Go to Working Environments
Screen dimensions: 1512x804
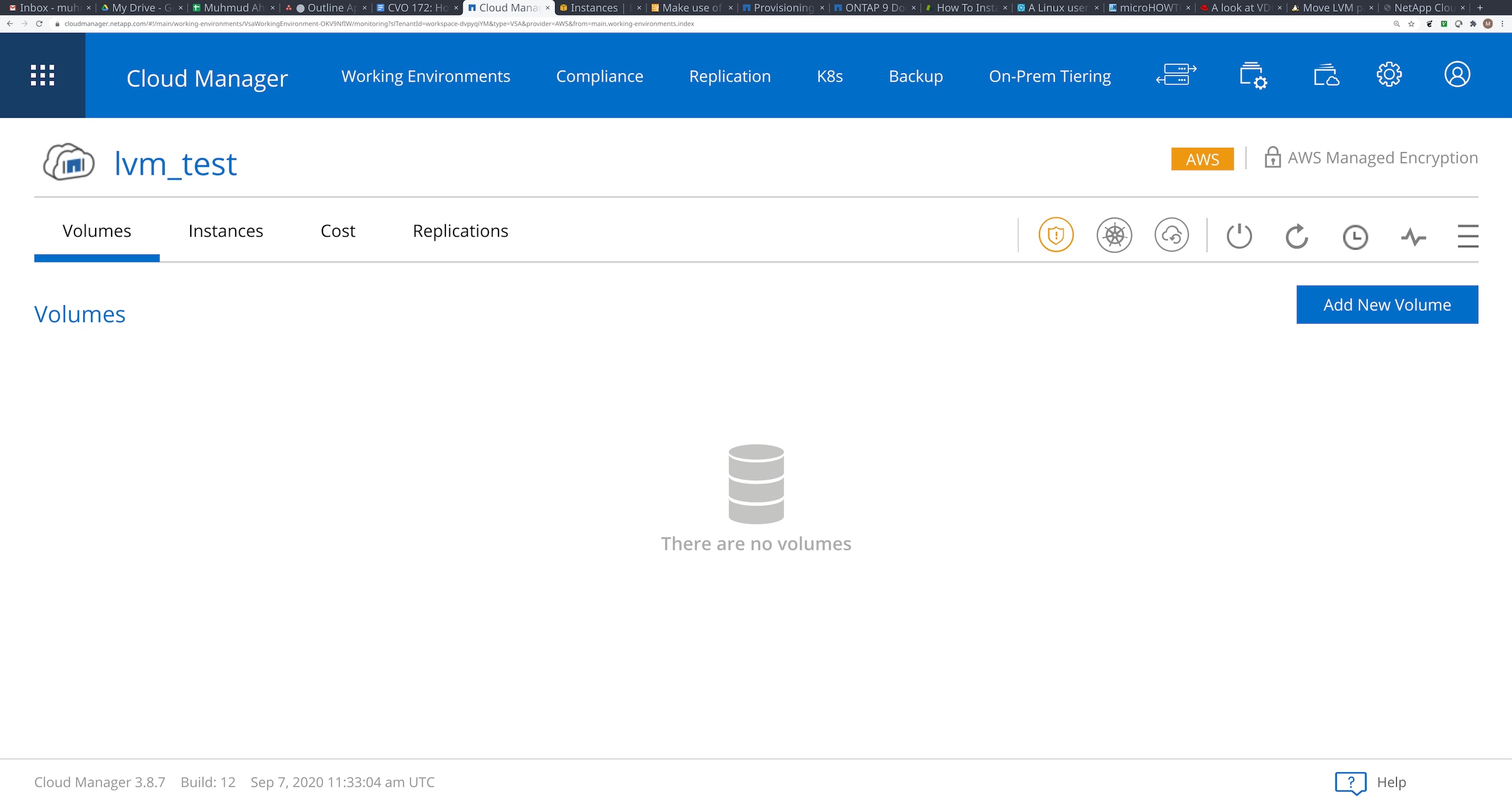[x=426, y=76]
